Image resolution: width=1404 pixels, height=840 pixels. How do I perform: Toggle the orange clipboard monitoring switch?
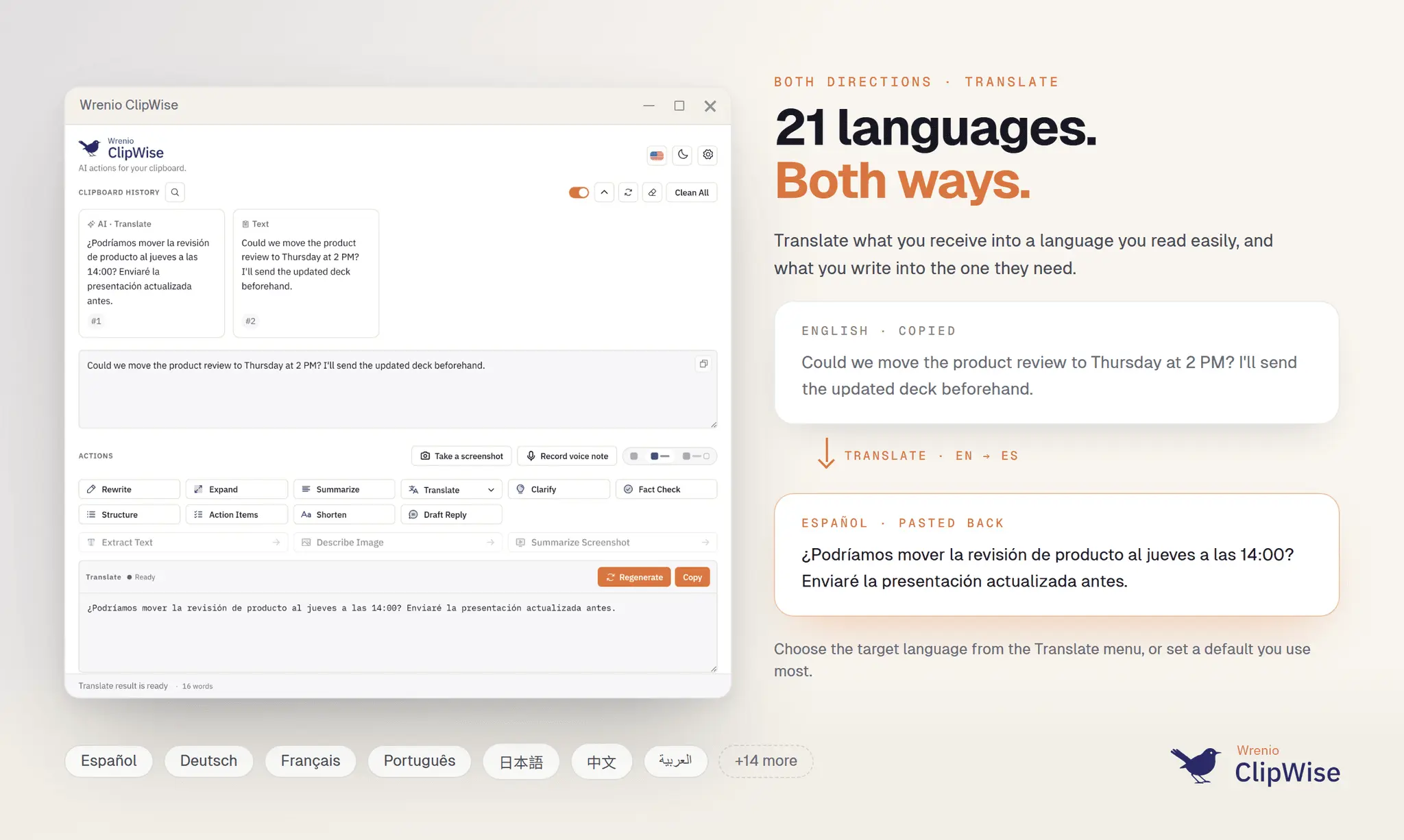pyautogui.click(x=579, y=193)
